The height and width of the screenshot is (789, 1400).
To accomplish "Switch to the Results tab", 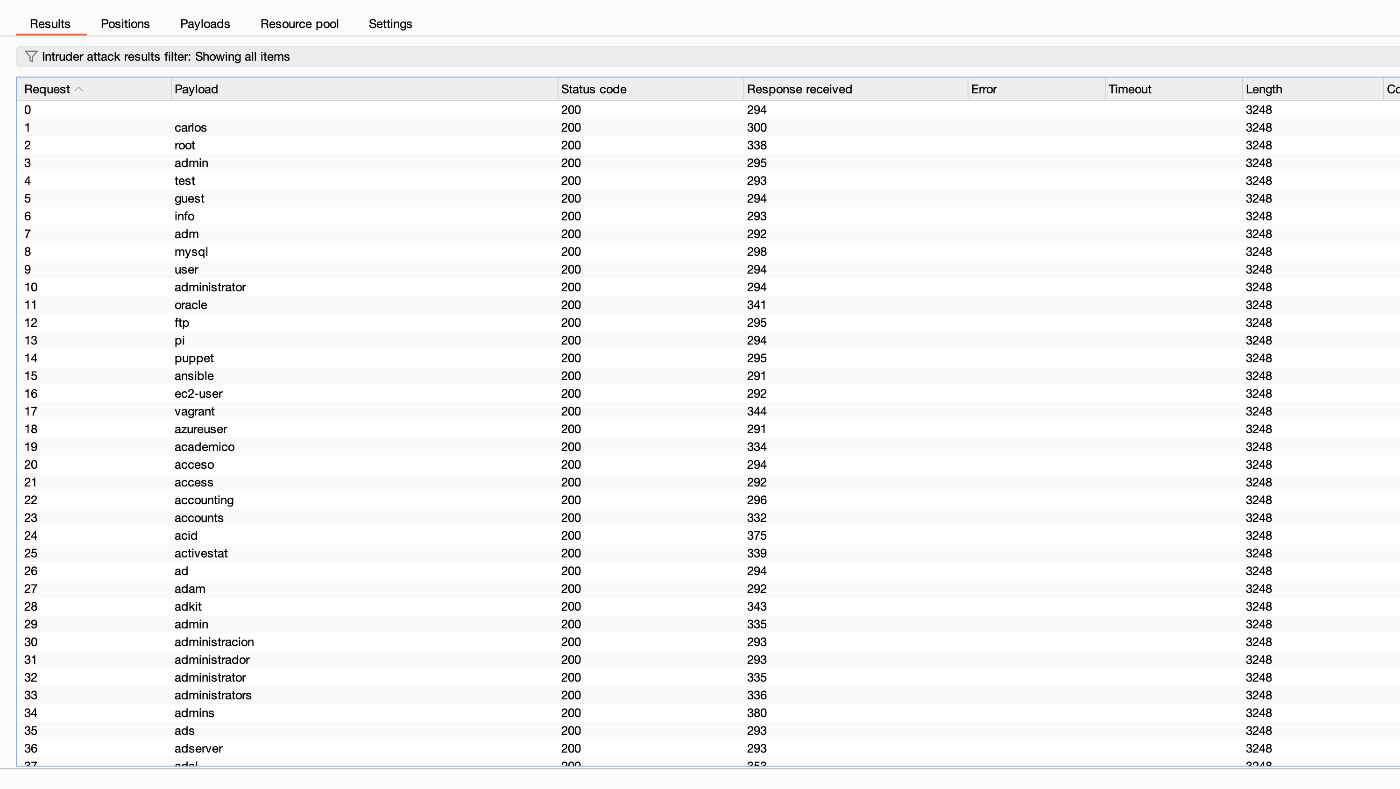I will pyautogui.click(x=50, y=24).
